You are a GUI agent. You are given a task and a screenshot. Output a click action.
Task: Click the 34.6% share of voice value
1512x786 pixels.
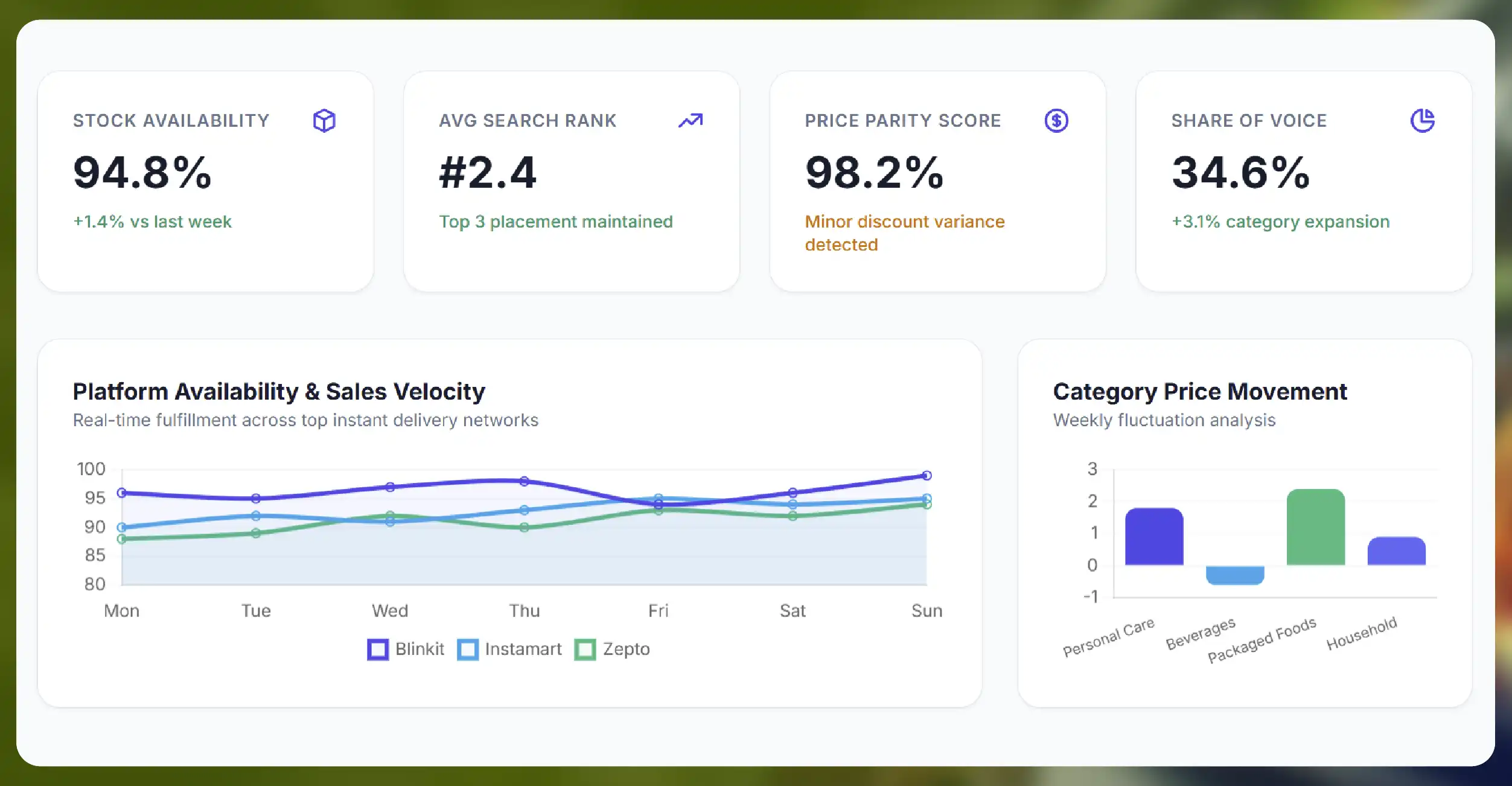point(1241,173)
